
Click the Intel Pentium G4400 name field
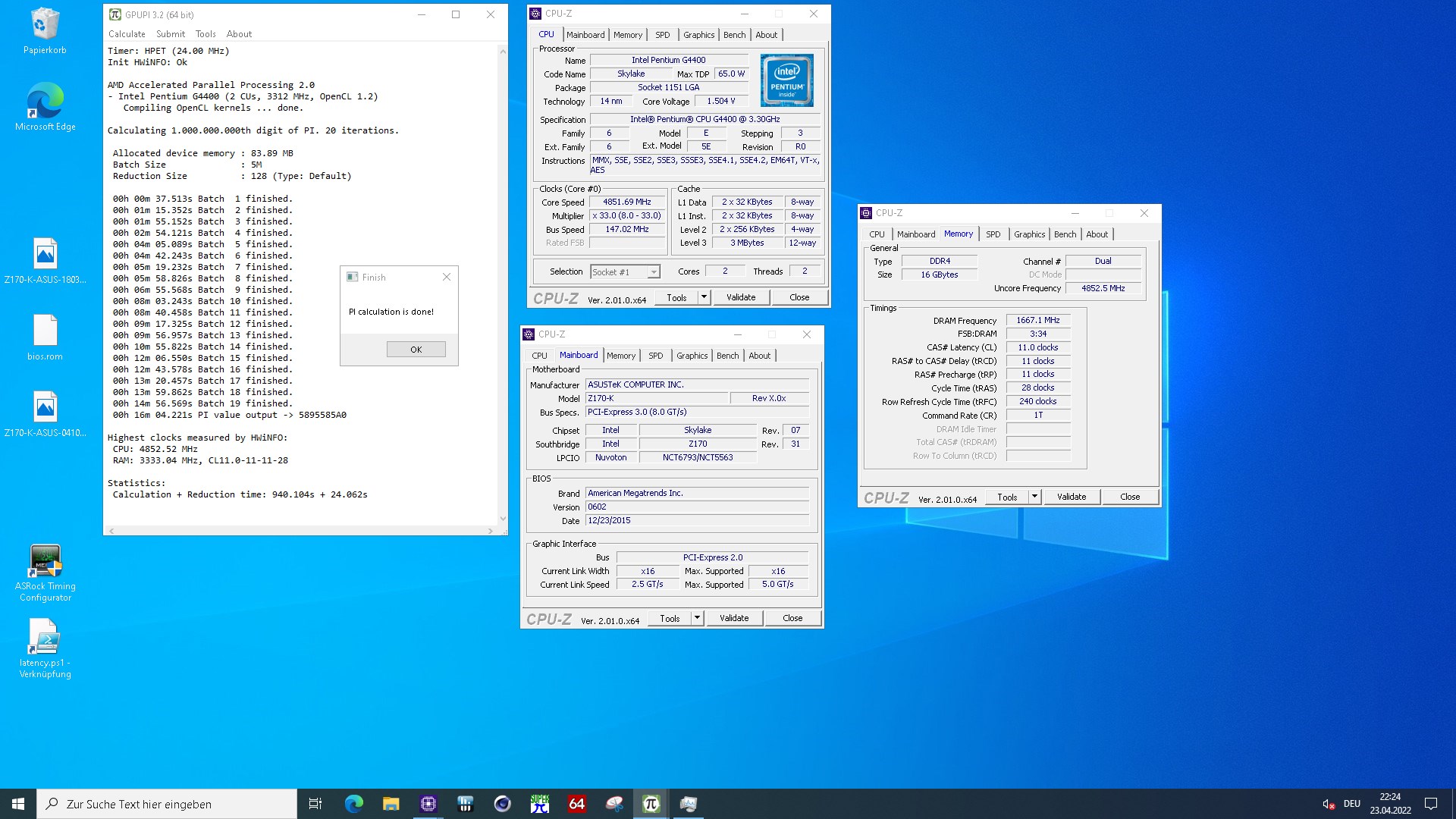coord(669,60)
